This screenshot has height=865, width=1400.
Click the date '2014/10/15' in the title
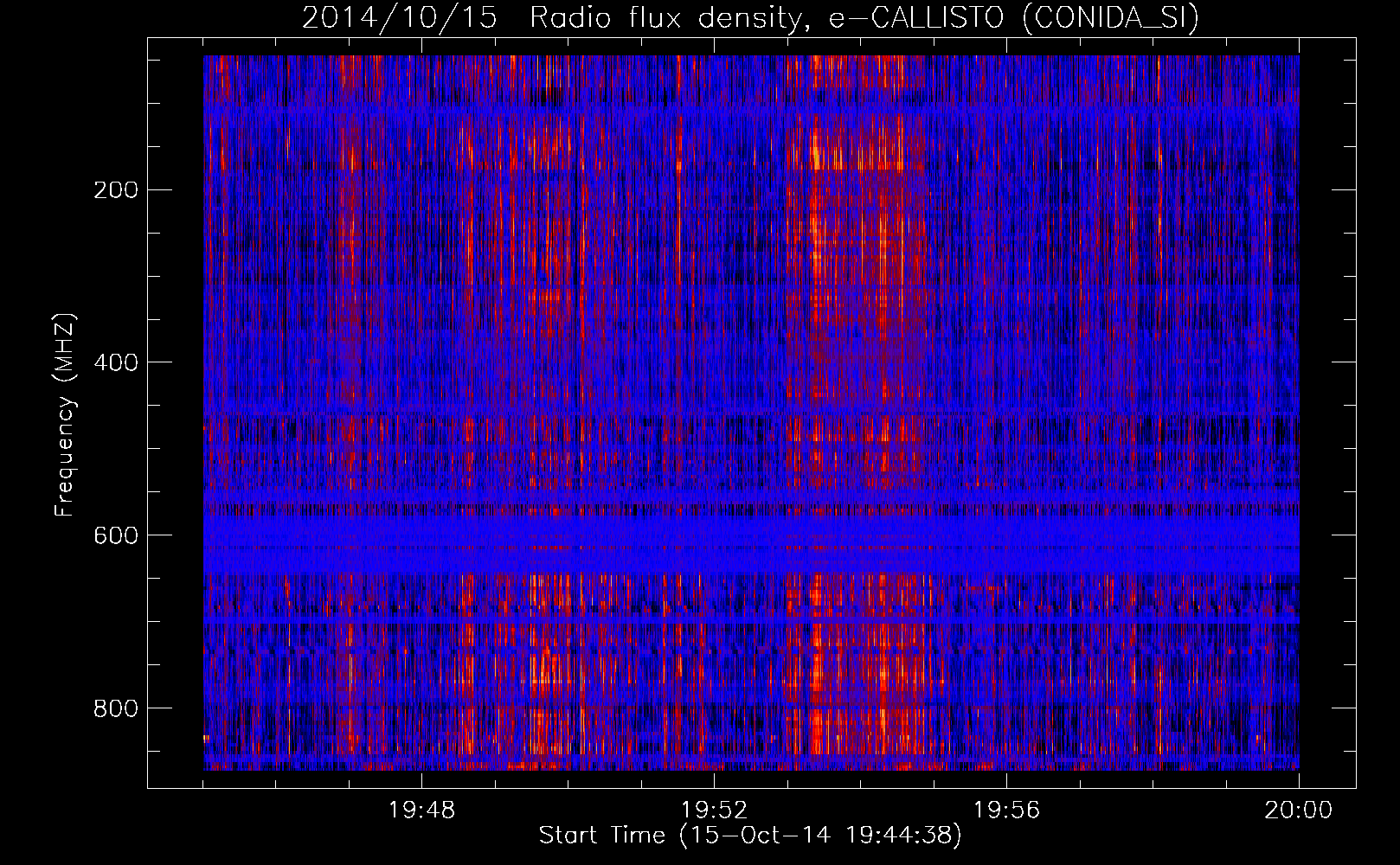(x=400, y=17)
